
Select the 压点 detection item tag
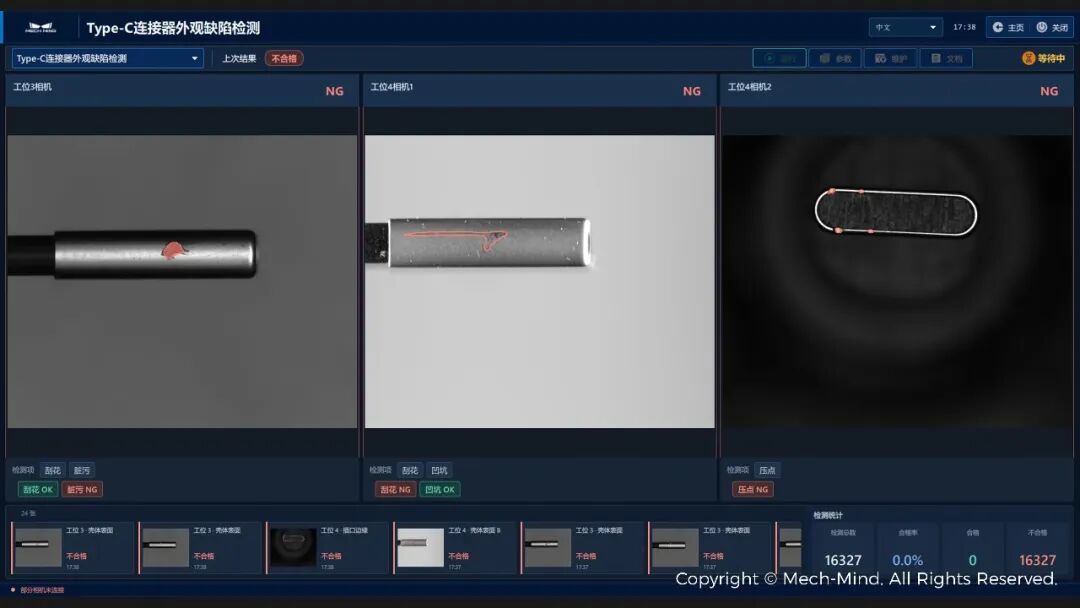click(767, 470)
